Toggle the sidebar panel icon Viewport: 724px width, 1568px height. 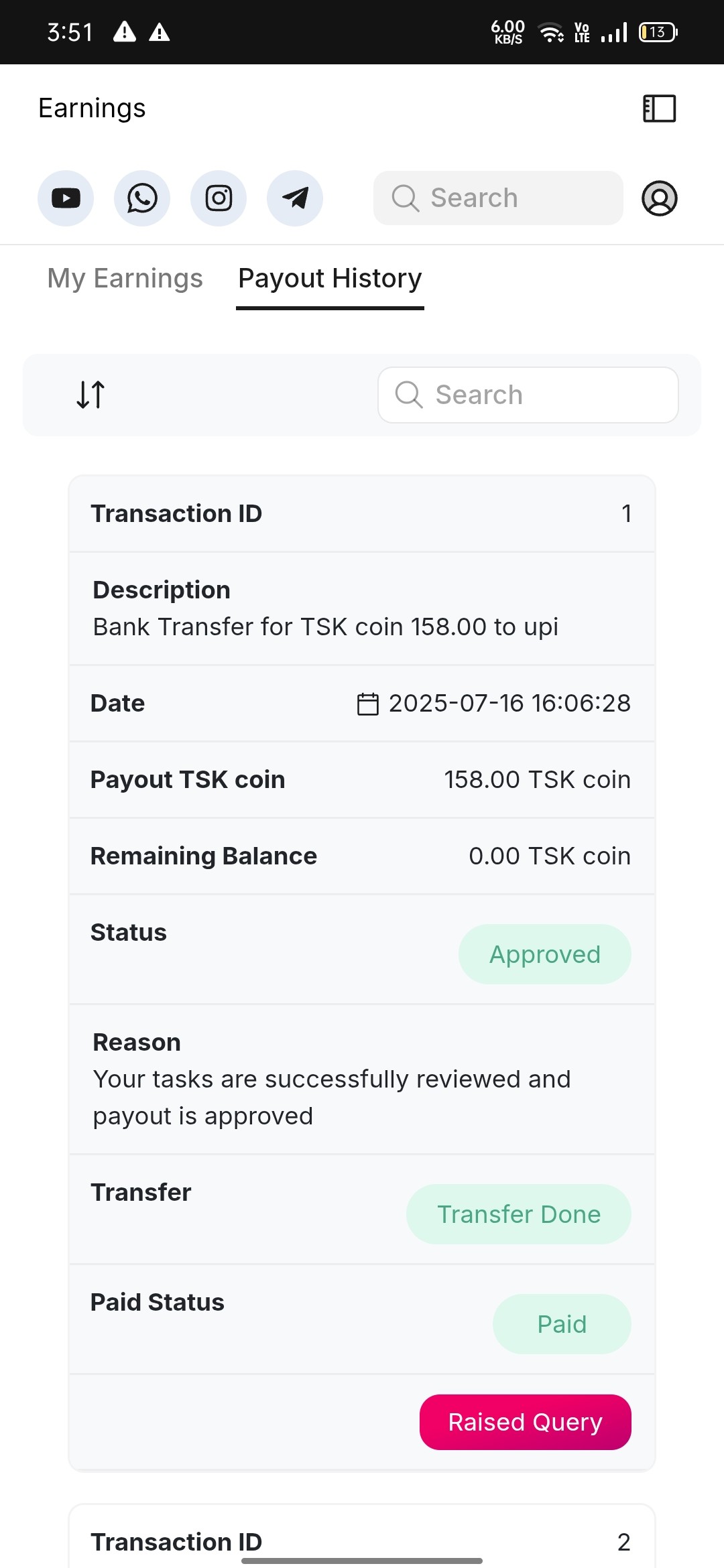(659, 109)
